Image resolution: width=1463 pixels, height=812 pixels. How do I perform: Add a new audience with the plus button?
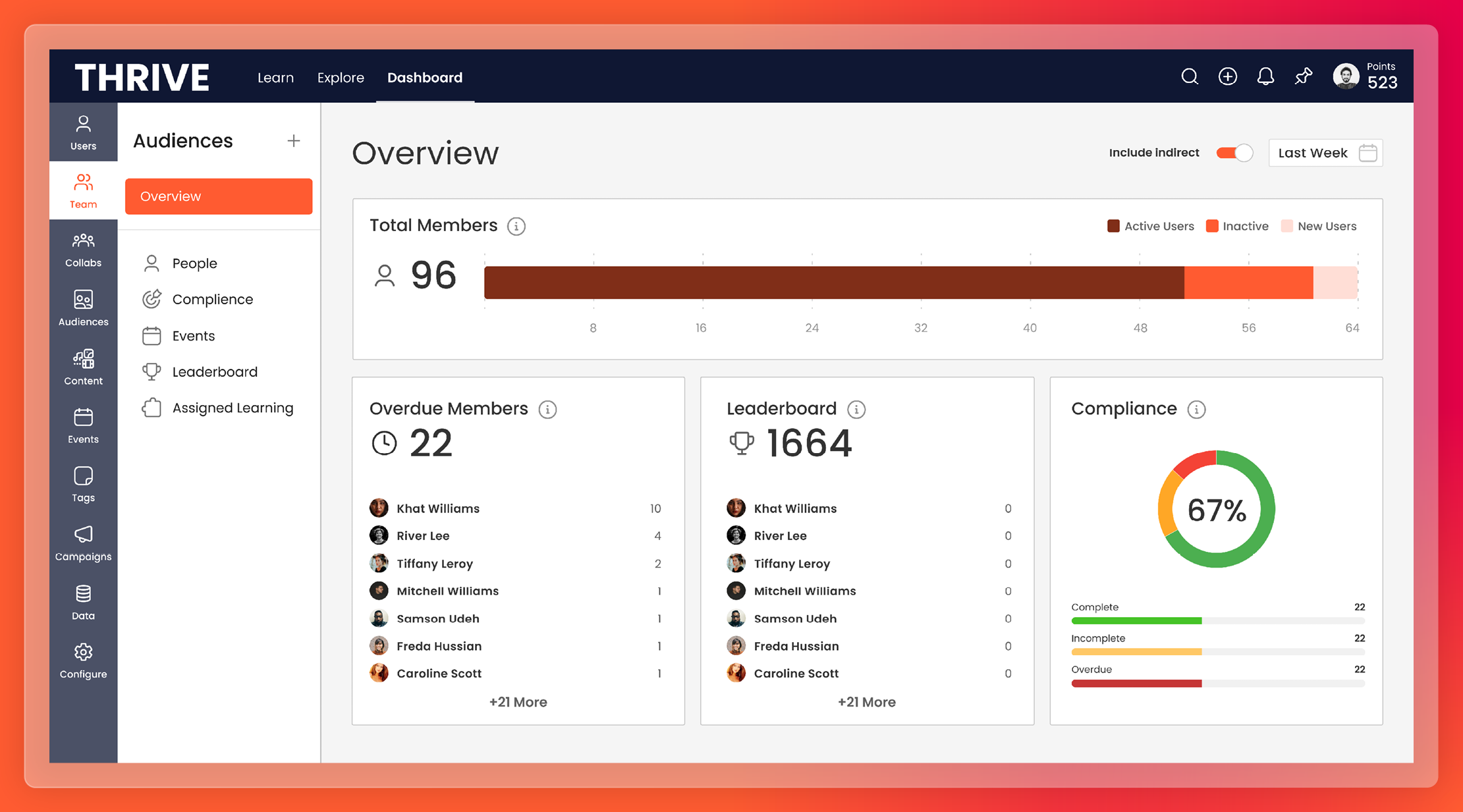coord(294,140)
